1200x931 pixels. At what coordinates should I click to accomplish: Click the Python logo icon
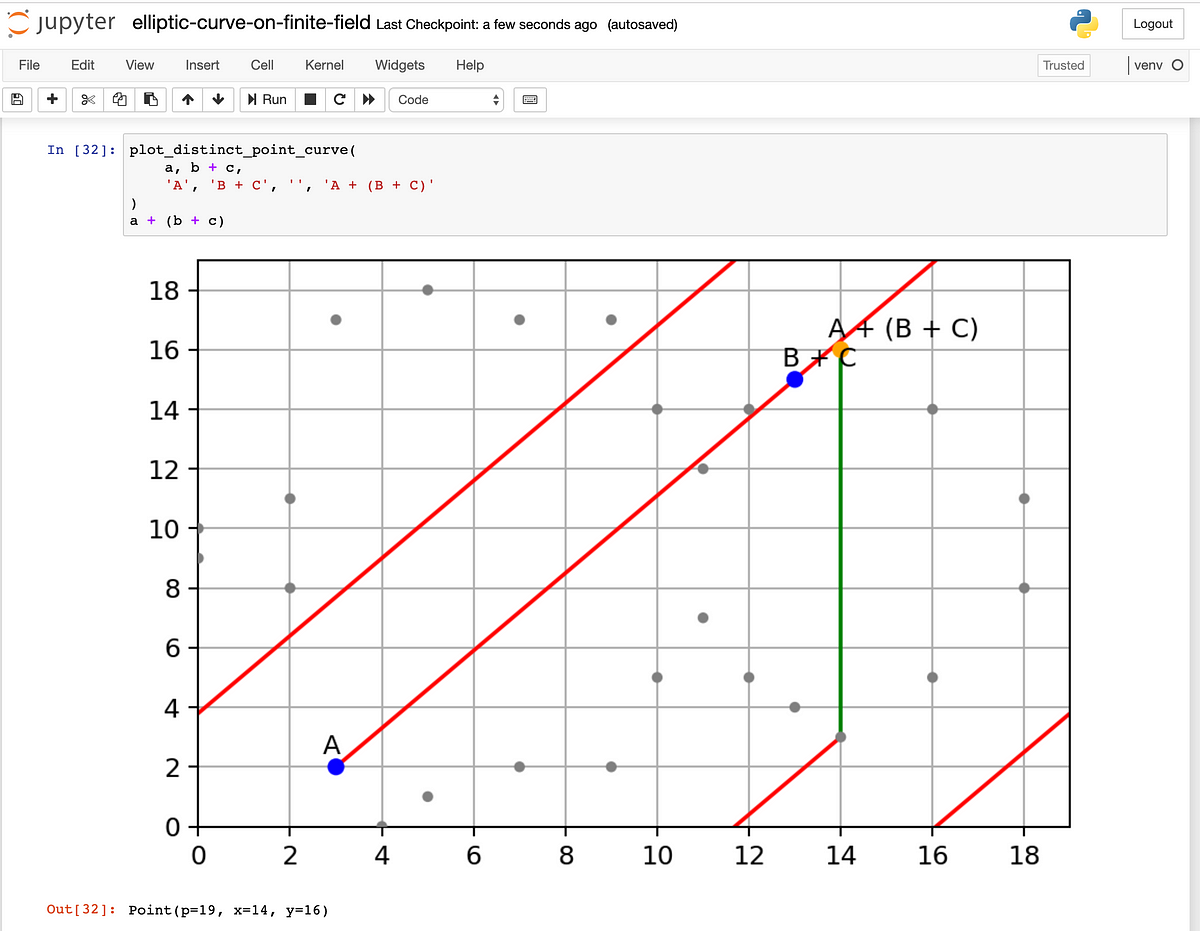(x=1084, y=23)
